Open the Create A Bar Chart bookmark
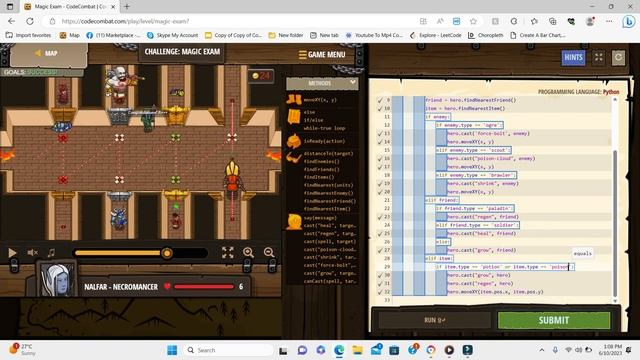 [x=538, y=35]
